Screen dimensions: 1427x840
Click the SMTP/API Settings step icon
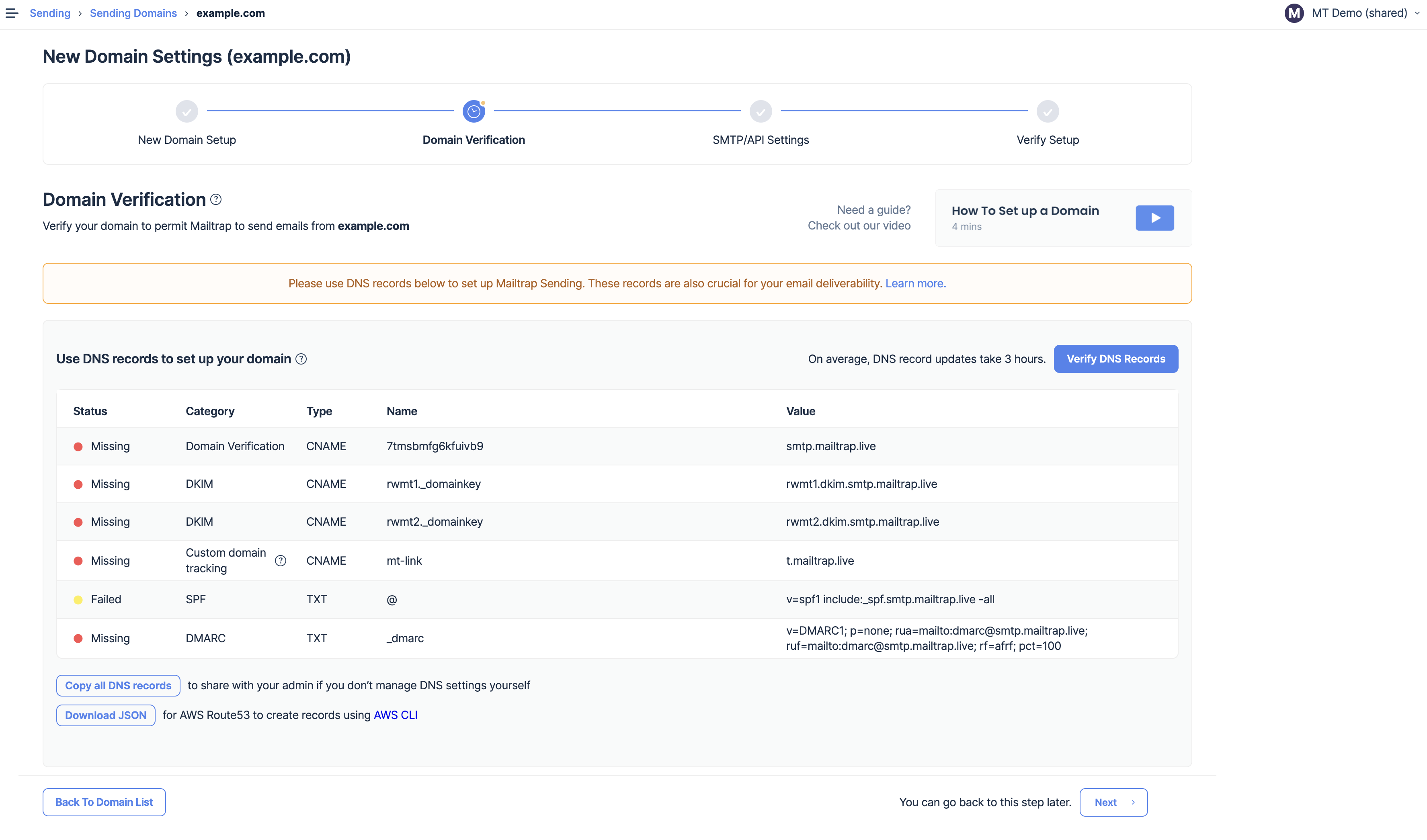click(x=761, y=111)
